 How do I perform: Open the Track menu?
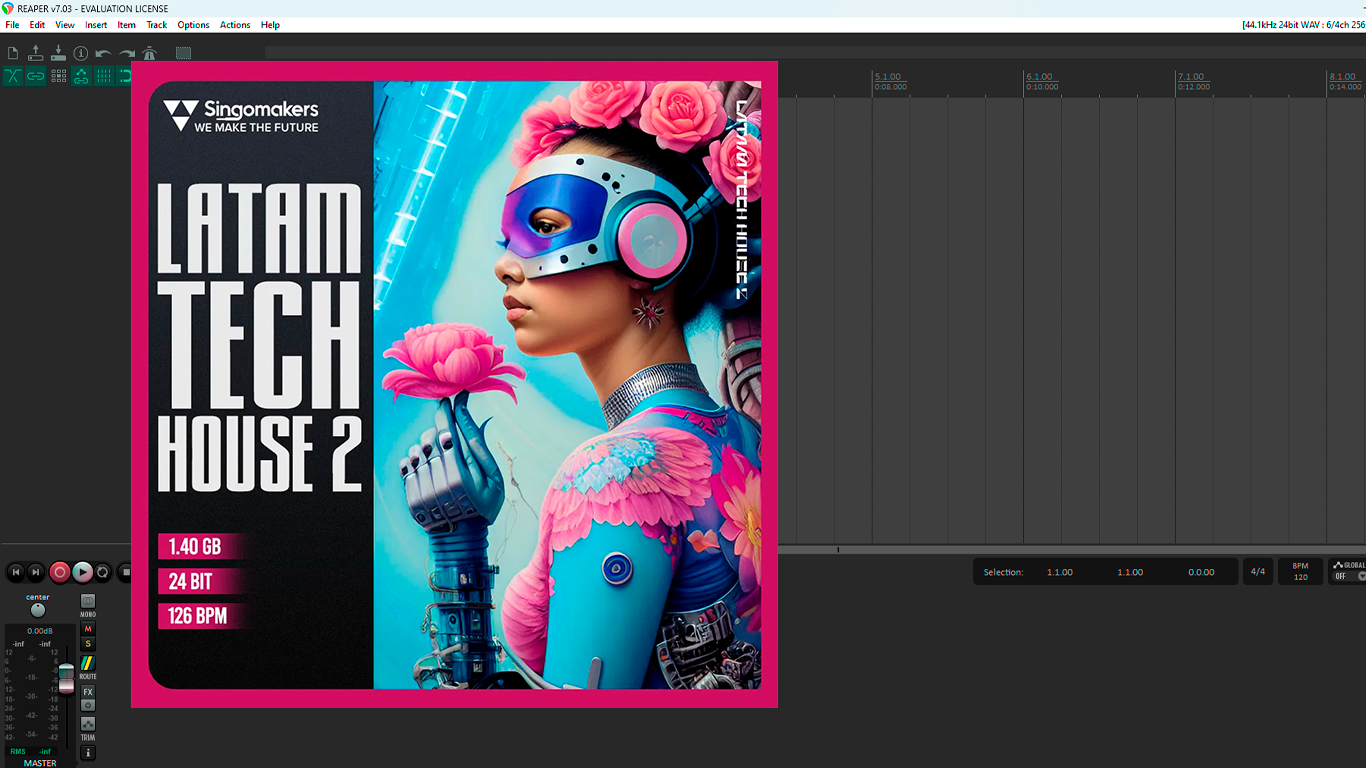[x=157, y=25]
